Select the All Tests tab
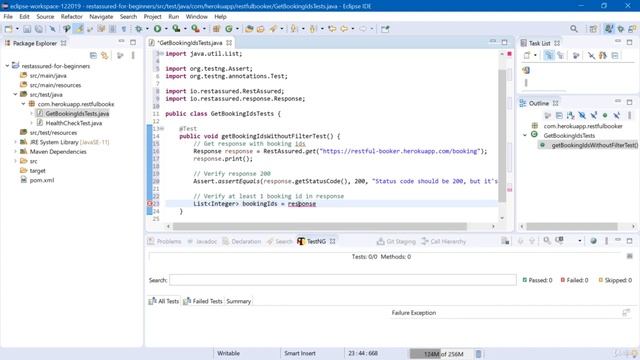This screenshot has width=640, height=360. 164,301
